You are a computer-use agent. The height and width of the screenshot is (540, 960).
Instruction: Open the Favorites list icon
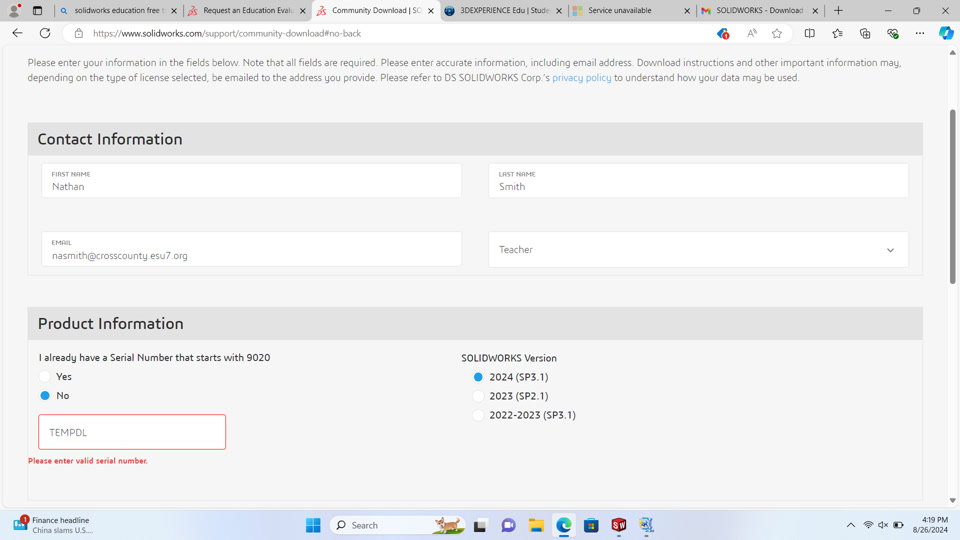[x=837, y=33]
